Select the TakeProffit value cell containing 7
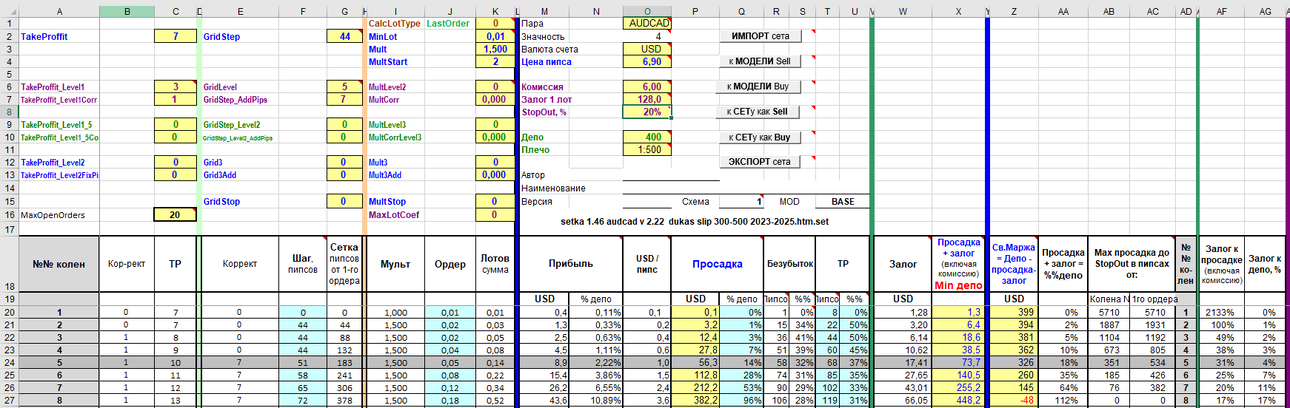Viewport: 1290px width, 408px height. [175, 36]
